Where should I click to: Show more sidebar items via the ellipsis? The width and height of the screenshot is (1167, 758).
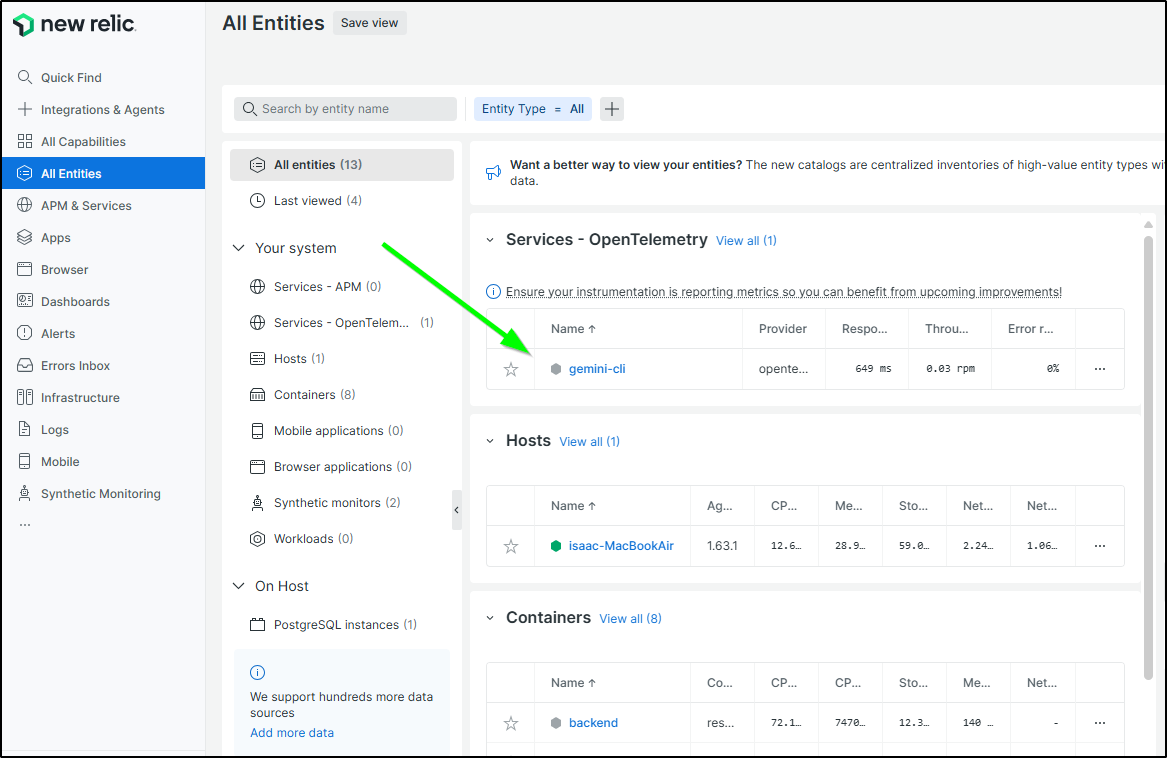click(x=25, y=525)
